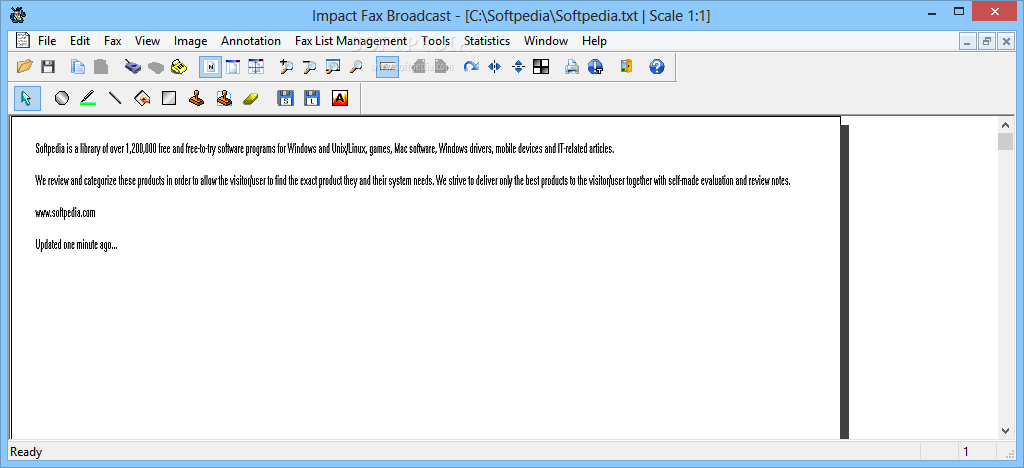Click the load annotations 'L' disk icon
This screenshot has height=468, width=1024.
tap(312, 99)
